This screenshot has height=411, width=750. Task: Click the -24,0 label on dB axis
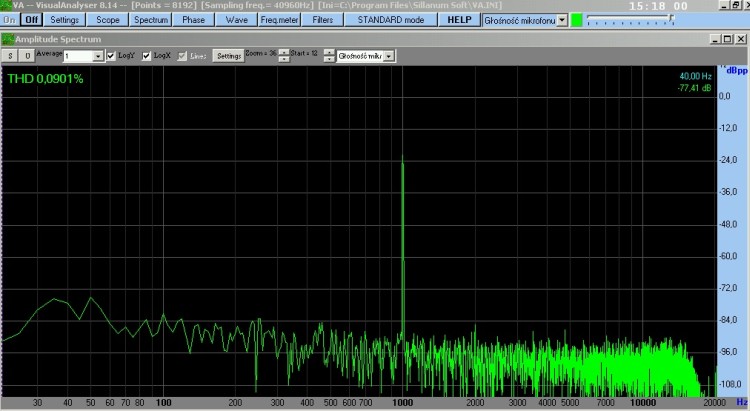tap(728, 160)
